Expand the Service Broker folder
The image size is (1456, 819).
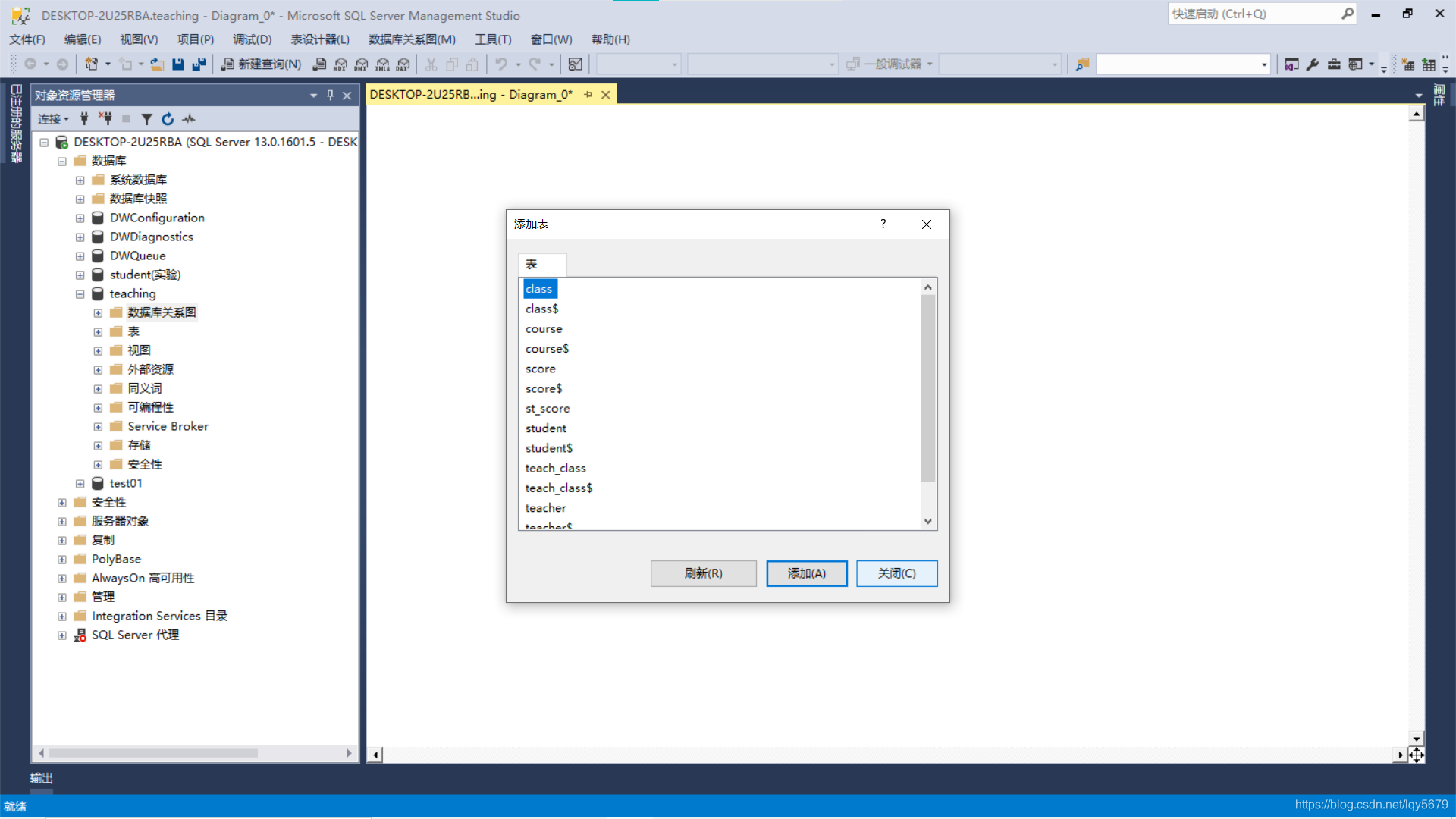click(98, 427)
